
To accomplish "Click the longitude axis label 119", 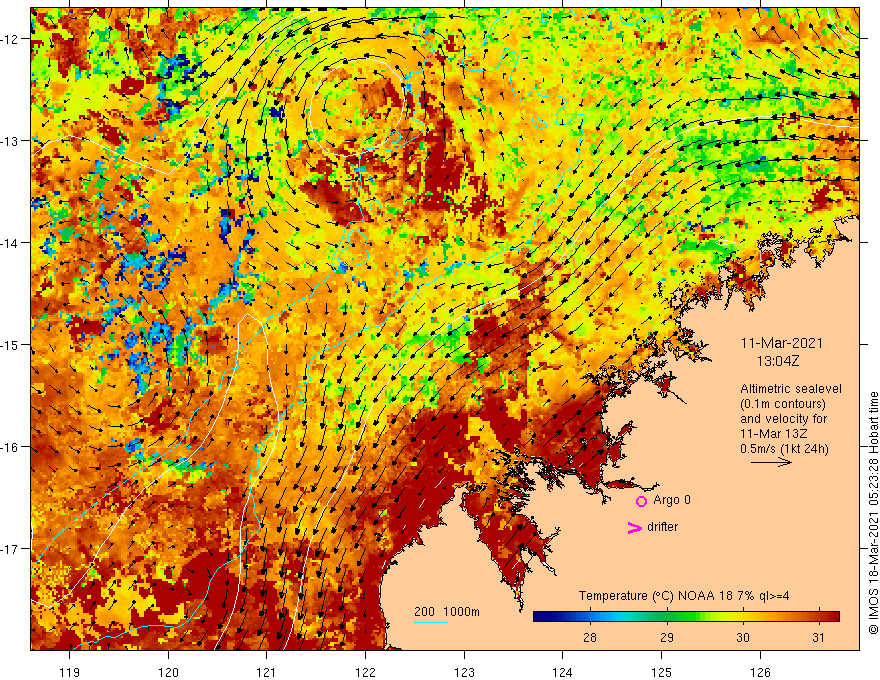I will [70, 672].
